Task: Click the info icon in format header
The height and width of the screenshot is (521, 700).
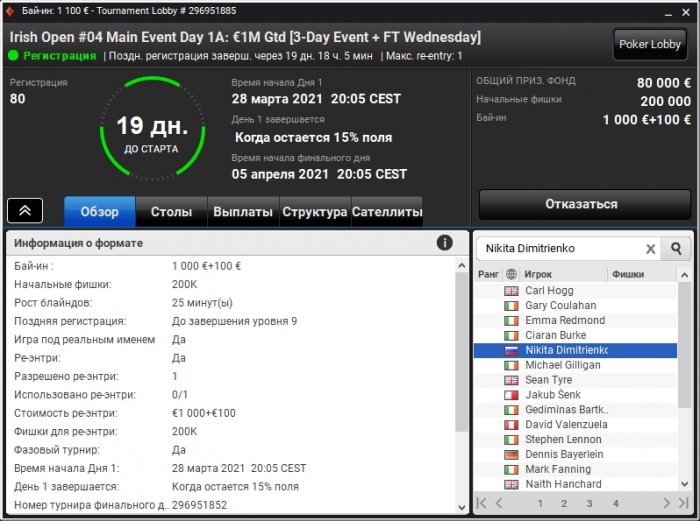Action: pos(444,243)
